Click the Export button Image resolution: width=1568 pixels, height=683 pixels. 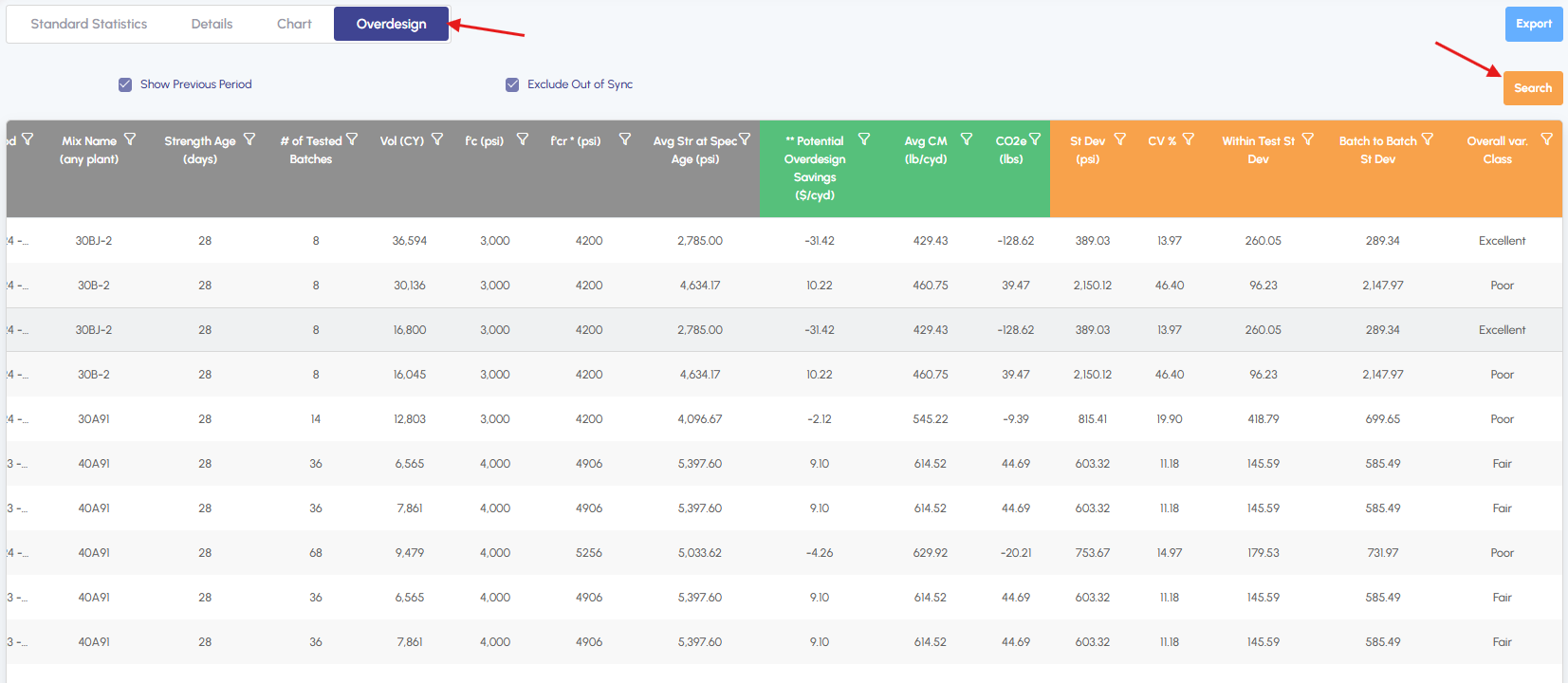(x=1533, y=24)
